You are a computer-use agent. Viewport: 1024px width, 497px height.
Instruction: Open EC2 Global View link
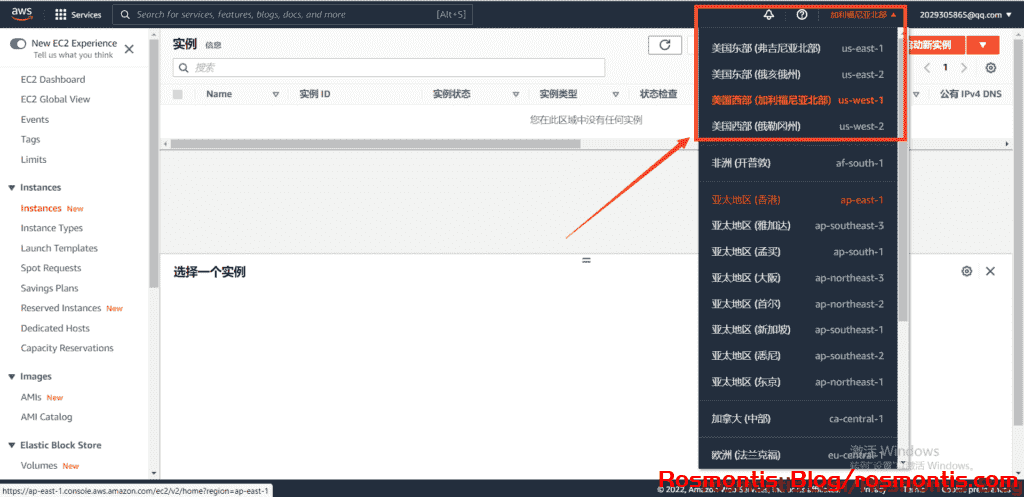pos(56,99)
